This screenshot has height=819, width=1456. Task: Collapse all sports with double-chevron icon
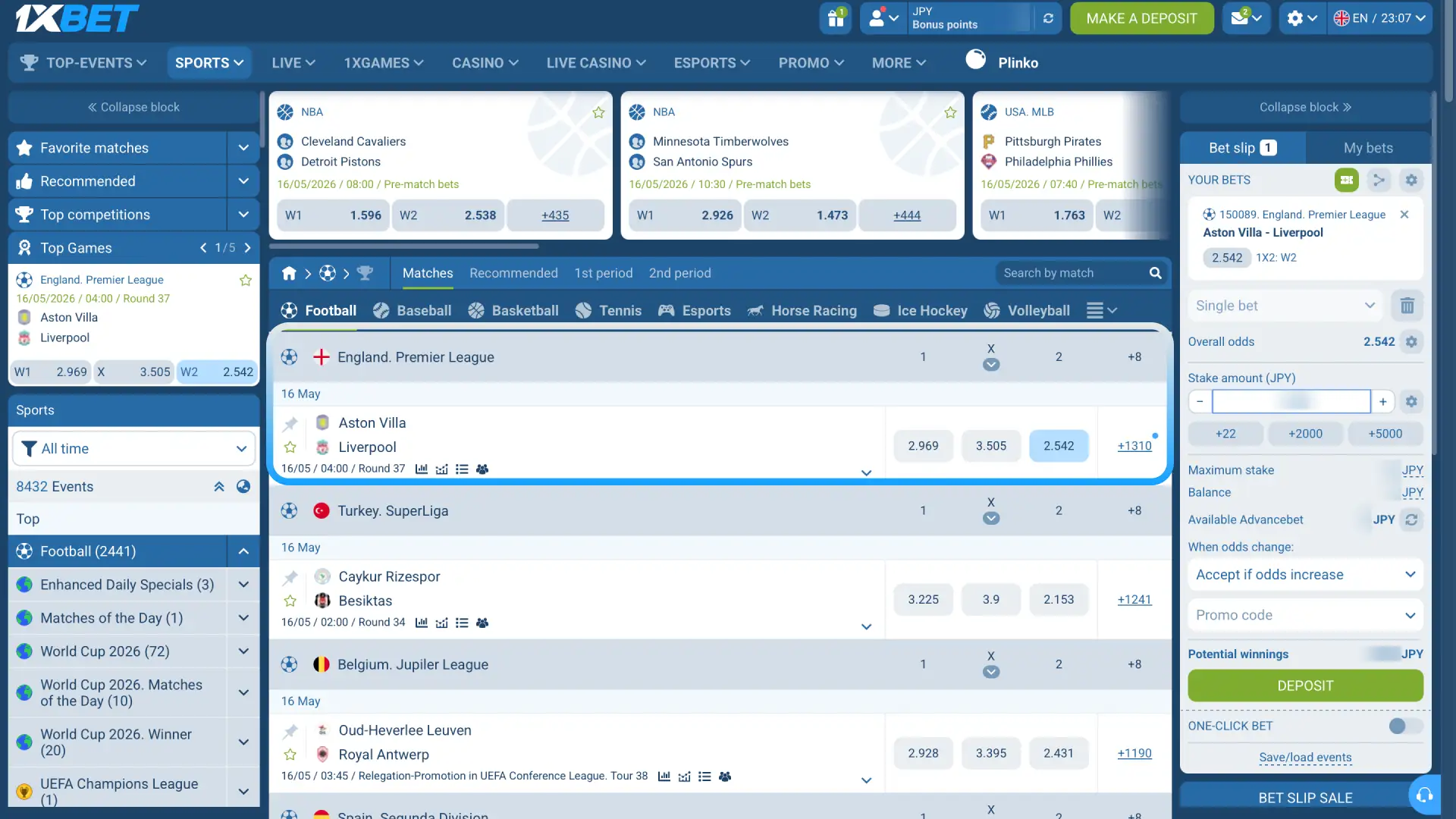click(219, 487)
